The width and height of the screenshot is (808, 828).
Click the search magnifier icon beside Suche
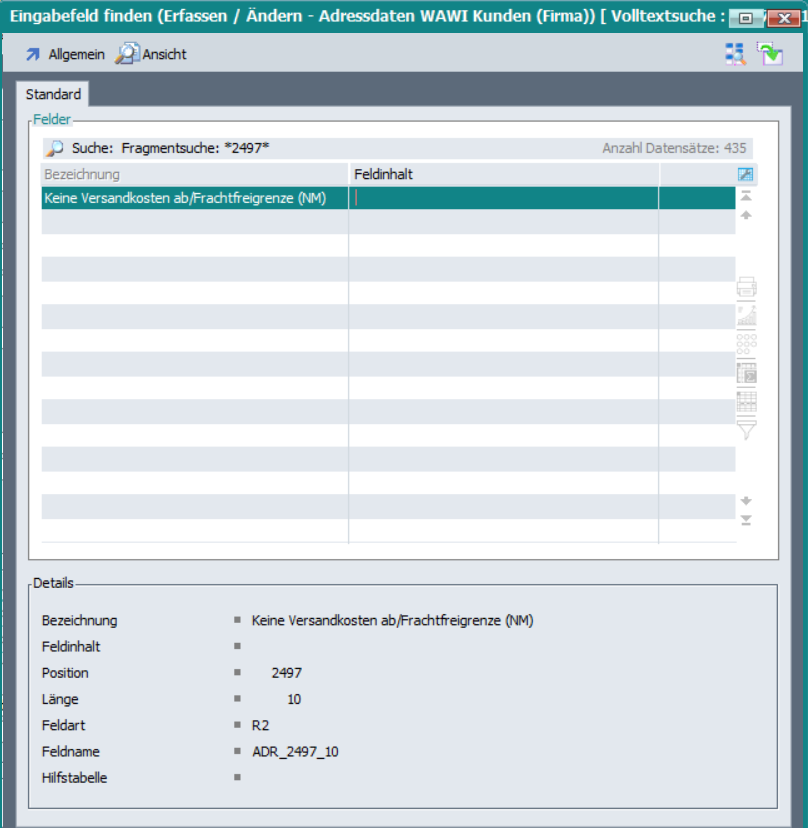pos(55,149)
